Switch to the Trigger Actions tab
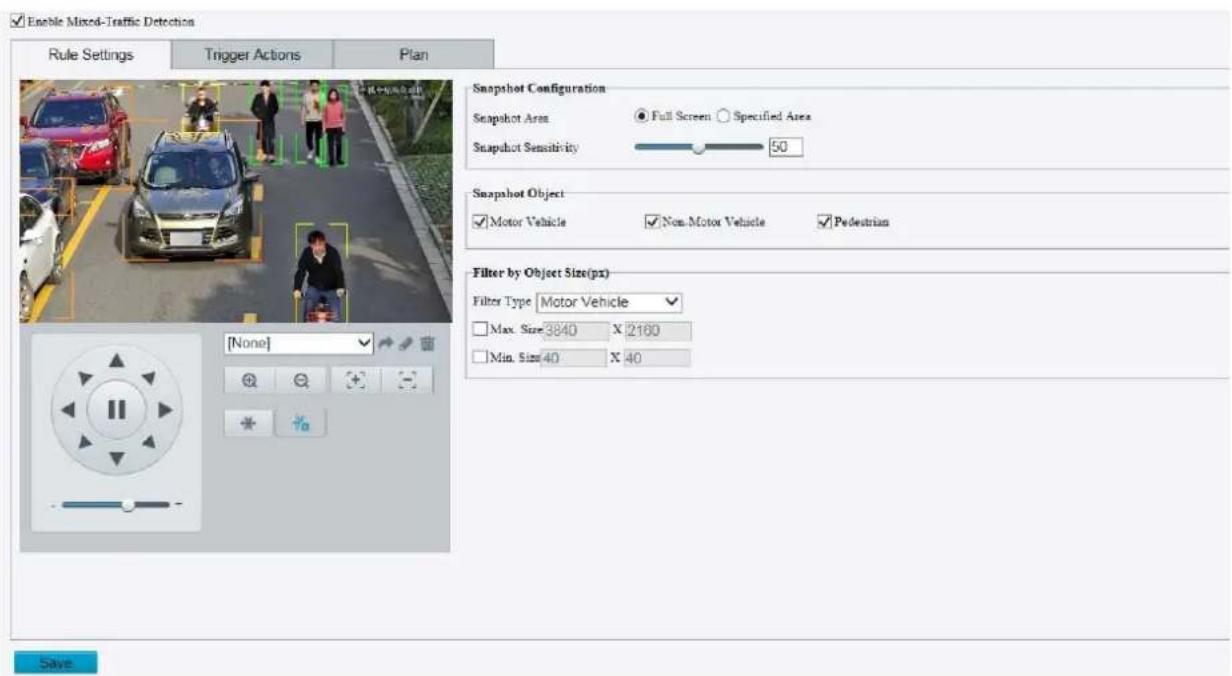Viewport: 1232px width, 676px height. (252, 55)
